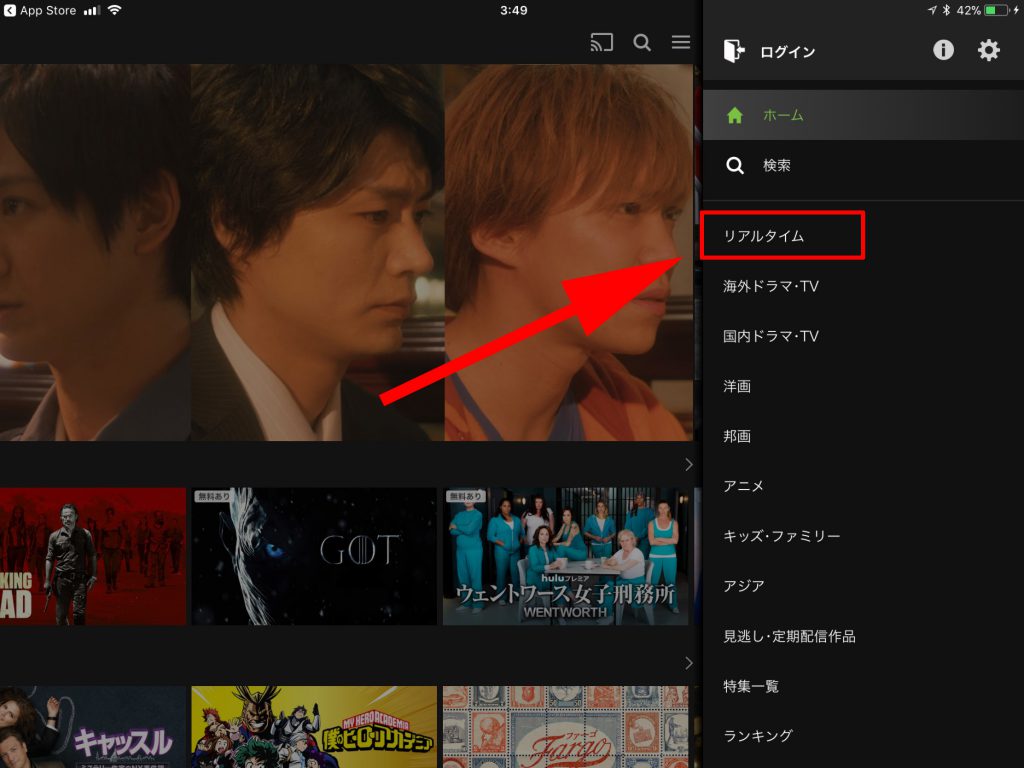Open The Walking Dead thumbnail
This screenshot has height=768, width=1024.
(x=93, y=556)
